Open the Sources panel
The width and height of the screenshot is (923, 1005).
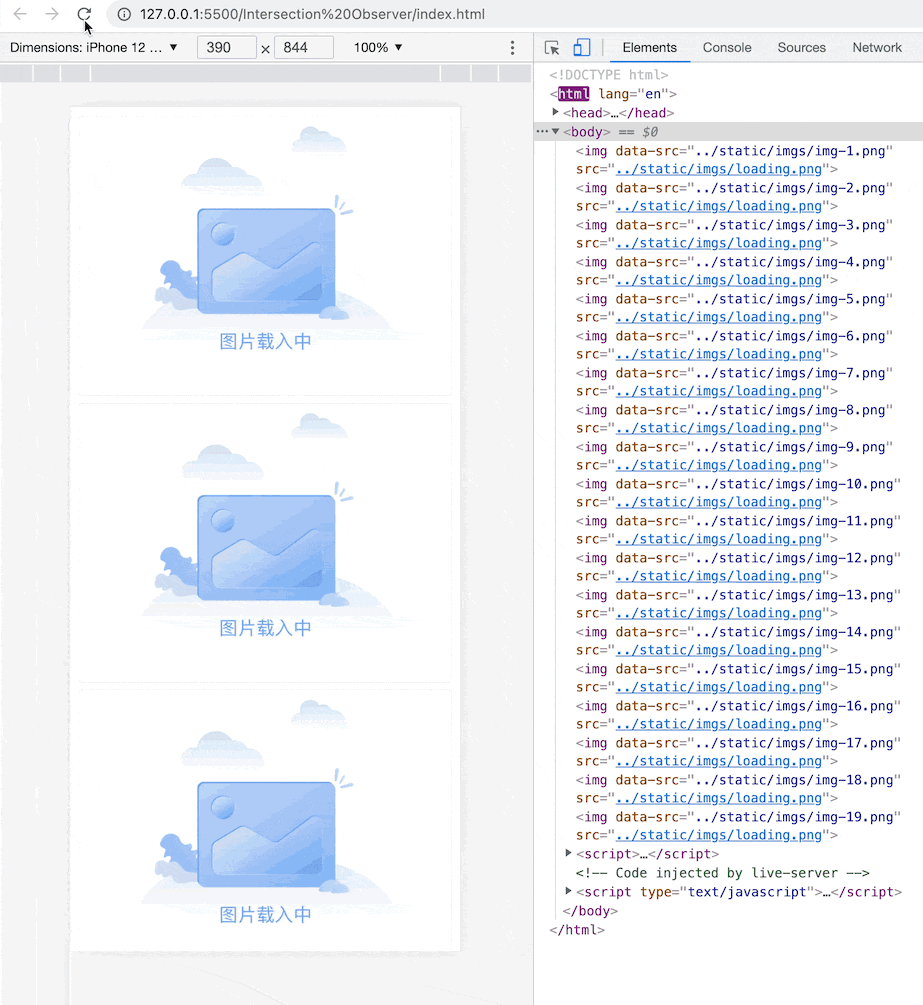coord(801,47)
